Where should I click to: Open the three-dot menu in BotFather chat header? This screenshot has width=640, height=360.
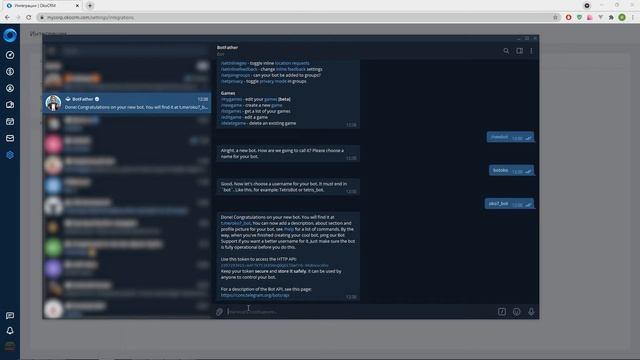point(531,51)
